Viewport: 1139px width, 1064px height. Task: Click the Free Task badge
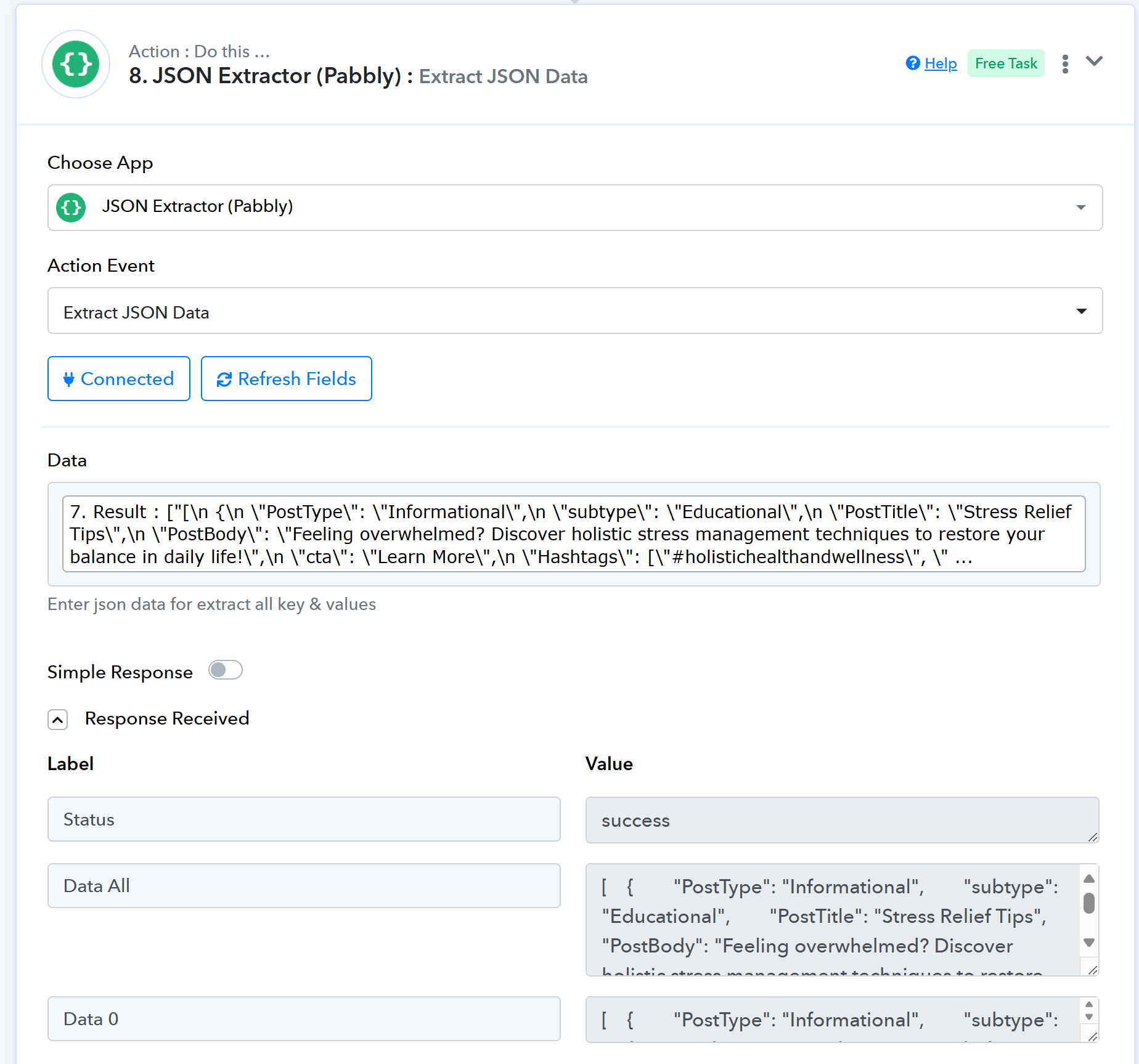1006,63
